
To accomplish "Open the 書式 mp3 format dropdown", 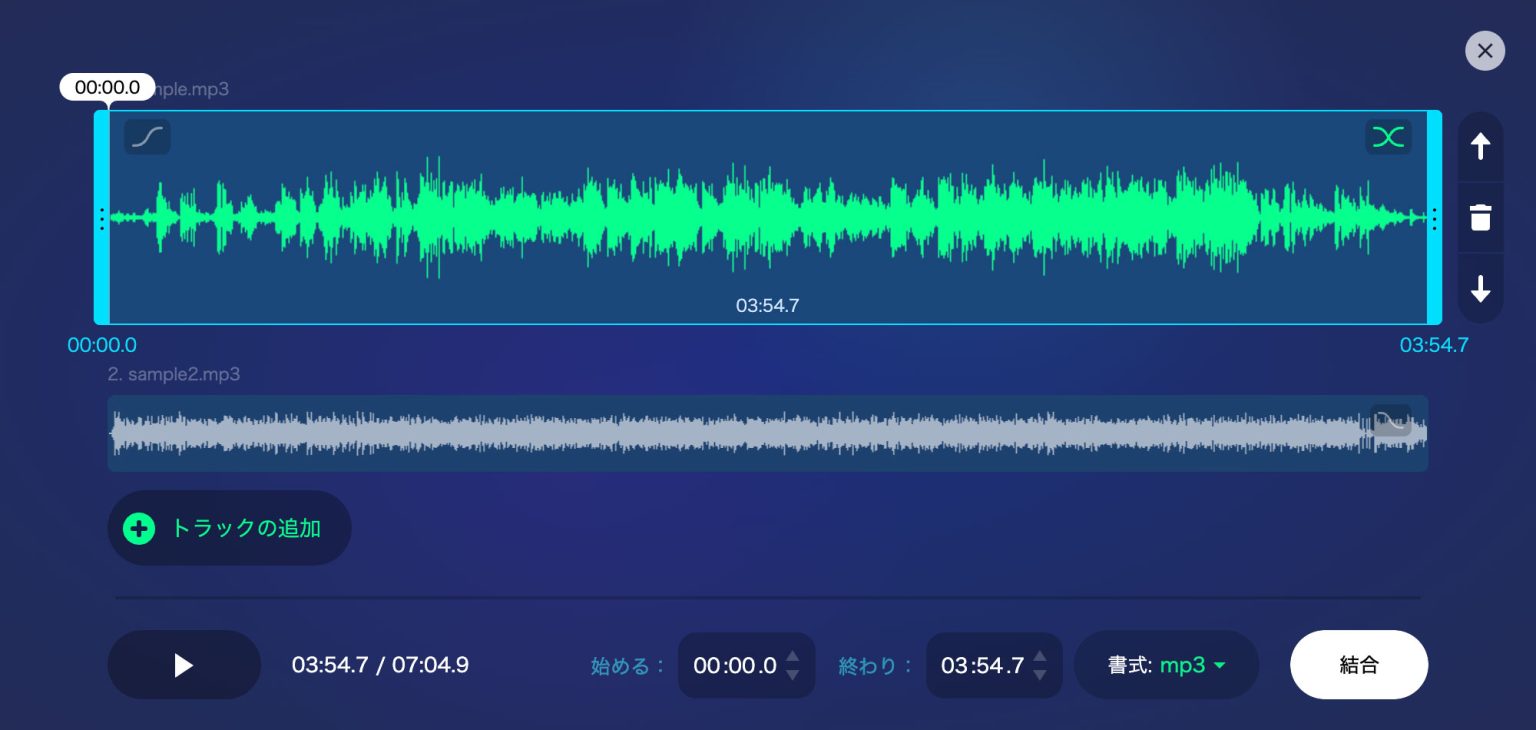I will point(1166,665).
